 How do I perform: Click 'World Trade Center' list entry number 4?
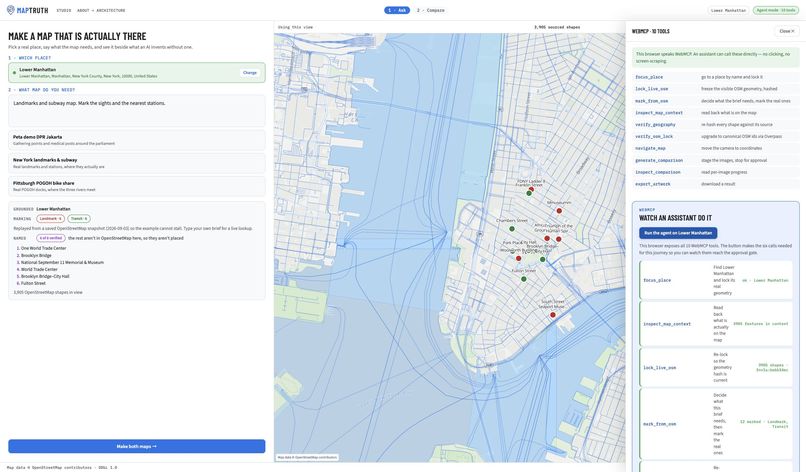[x=39, y=269]
